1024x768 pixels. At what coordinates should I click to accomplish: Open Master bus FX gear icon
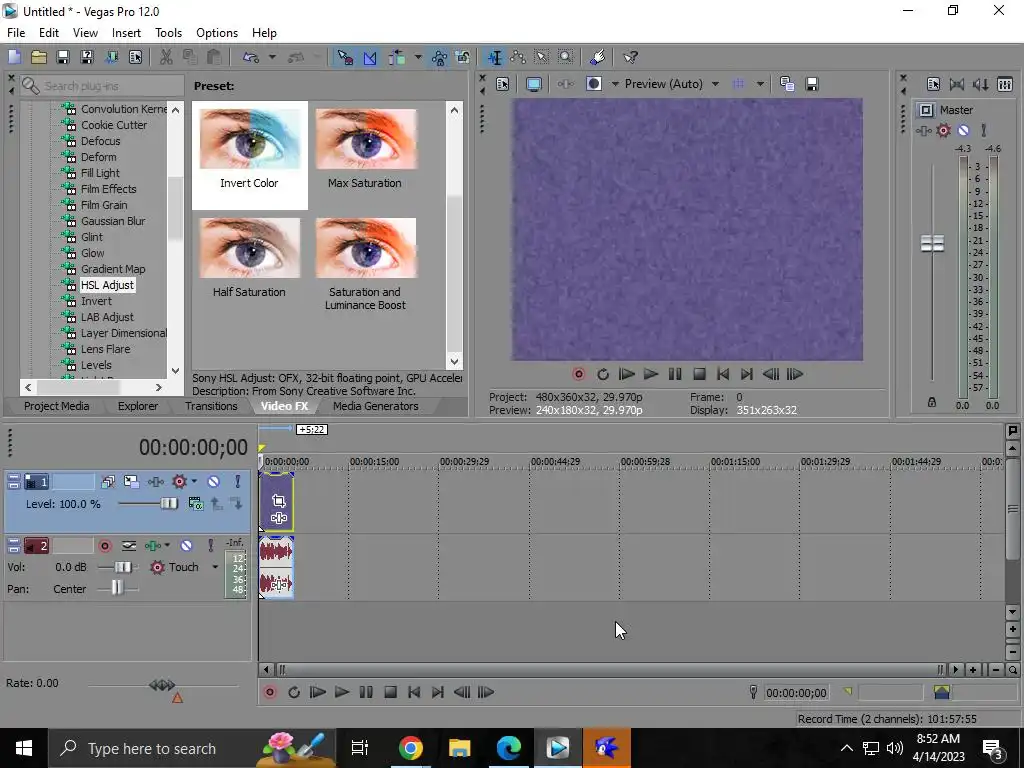click(943, 131)
